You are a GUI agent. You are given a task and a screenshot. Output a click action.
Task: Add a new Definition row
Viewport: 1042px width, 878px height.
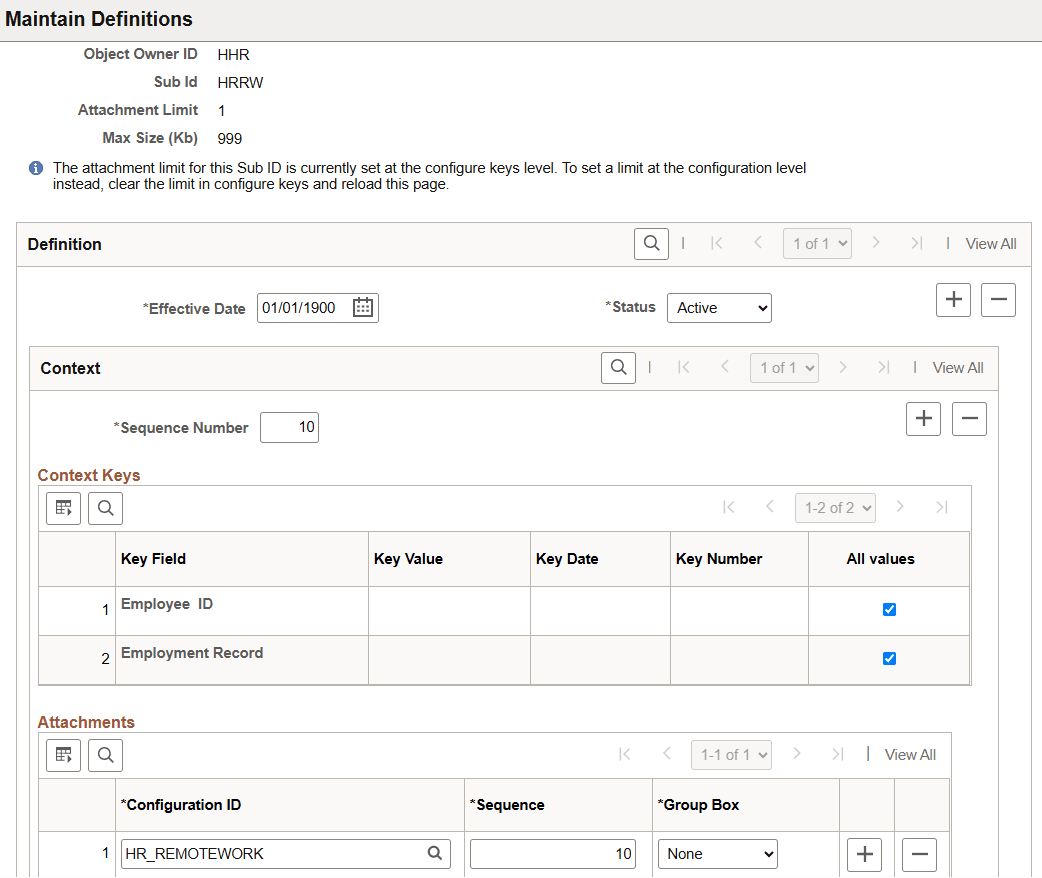(x=952, y=299)
